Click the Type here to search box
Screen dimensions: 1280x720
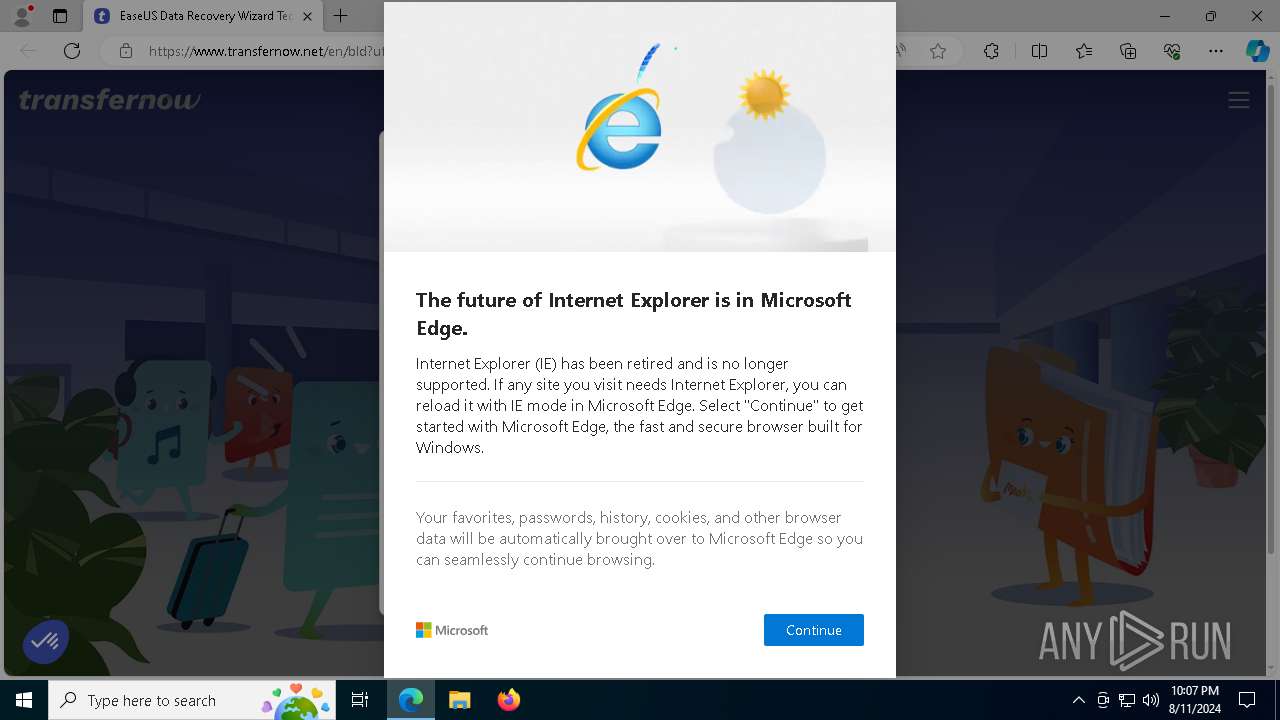193,700
